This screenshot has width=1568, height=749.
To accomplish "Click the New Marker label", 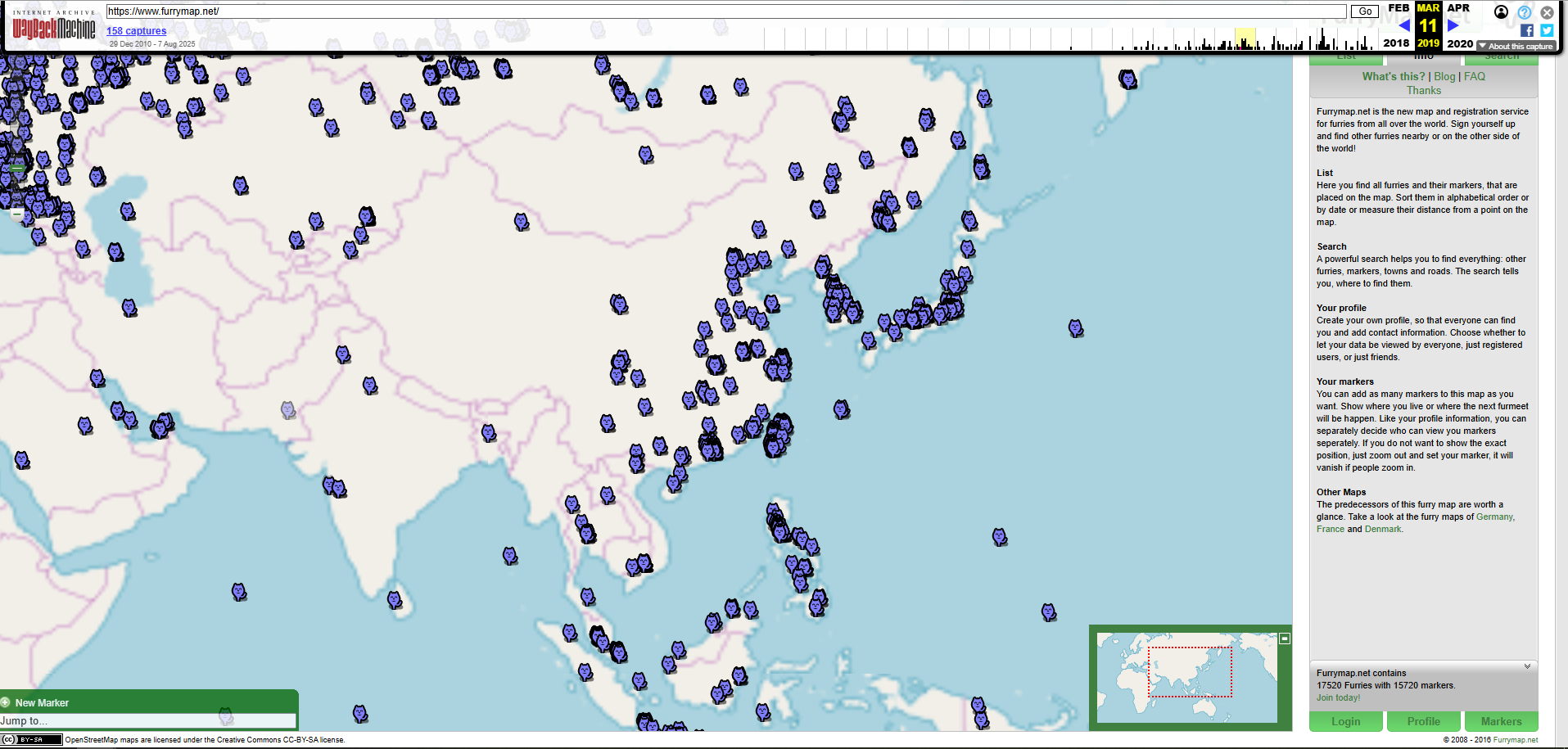I will (x=42, y=703).
